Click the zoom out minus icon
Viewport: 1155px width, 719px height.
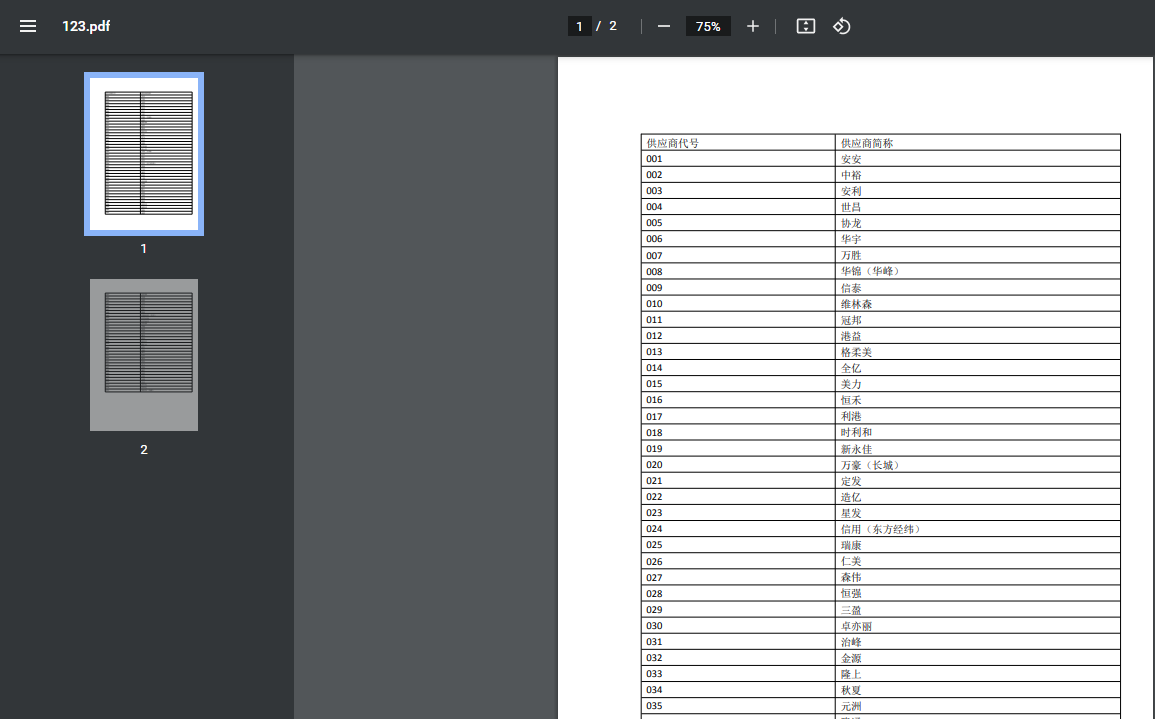(664, 26)
